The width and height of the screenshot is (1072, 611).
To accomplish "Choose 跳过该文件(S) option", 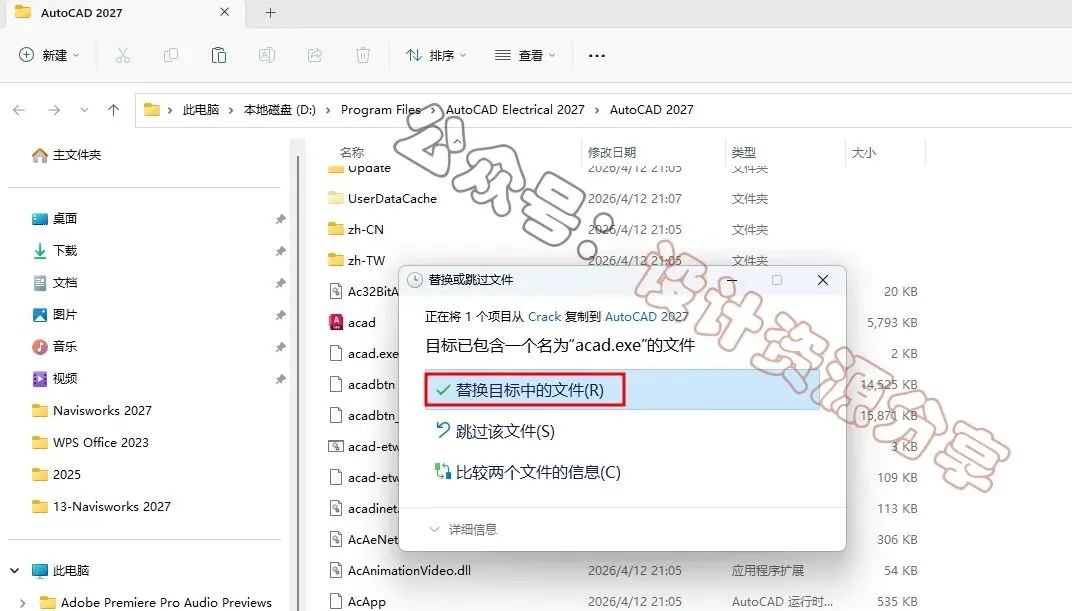I will point(495,431).
